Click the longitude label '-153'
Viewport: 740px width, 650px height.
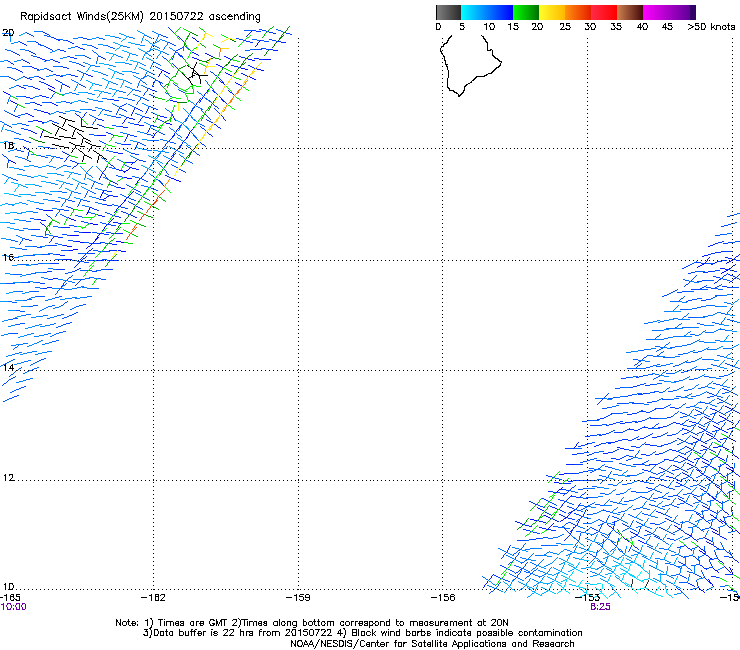click(x=588, y=598)
